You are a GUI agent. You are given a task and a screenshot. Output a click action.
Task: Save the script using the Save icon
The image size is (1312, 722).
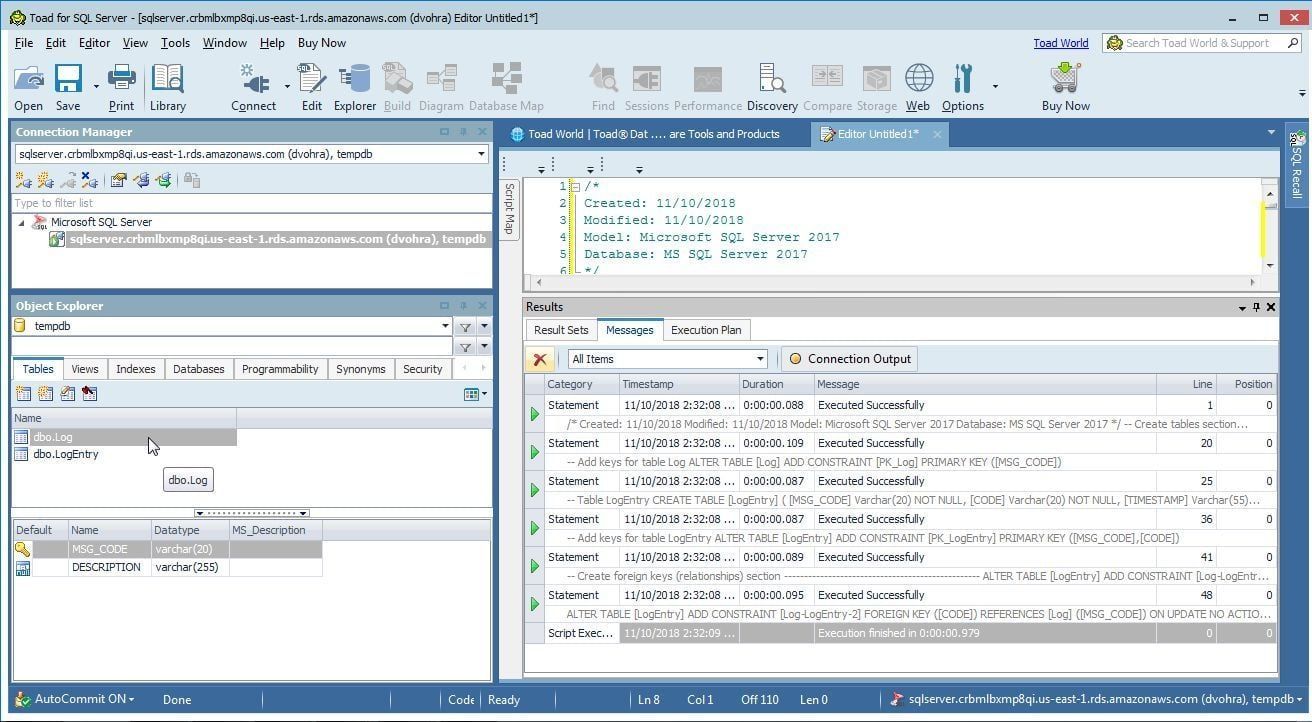coord(68,87)
